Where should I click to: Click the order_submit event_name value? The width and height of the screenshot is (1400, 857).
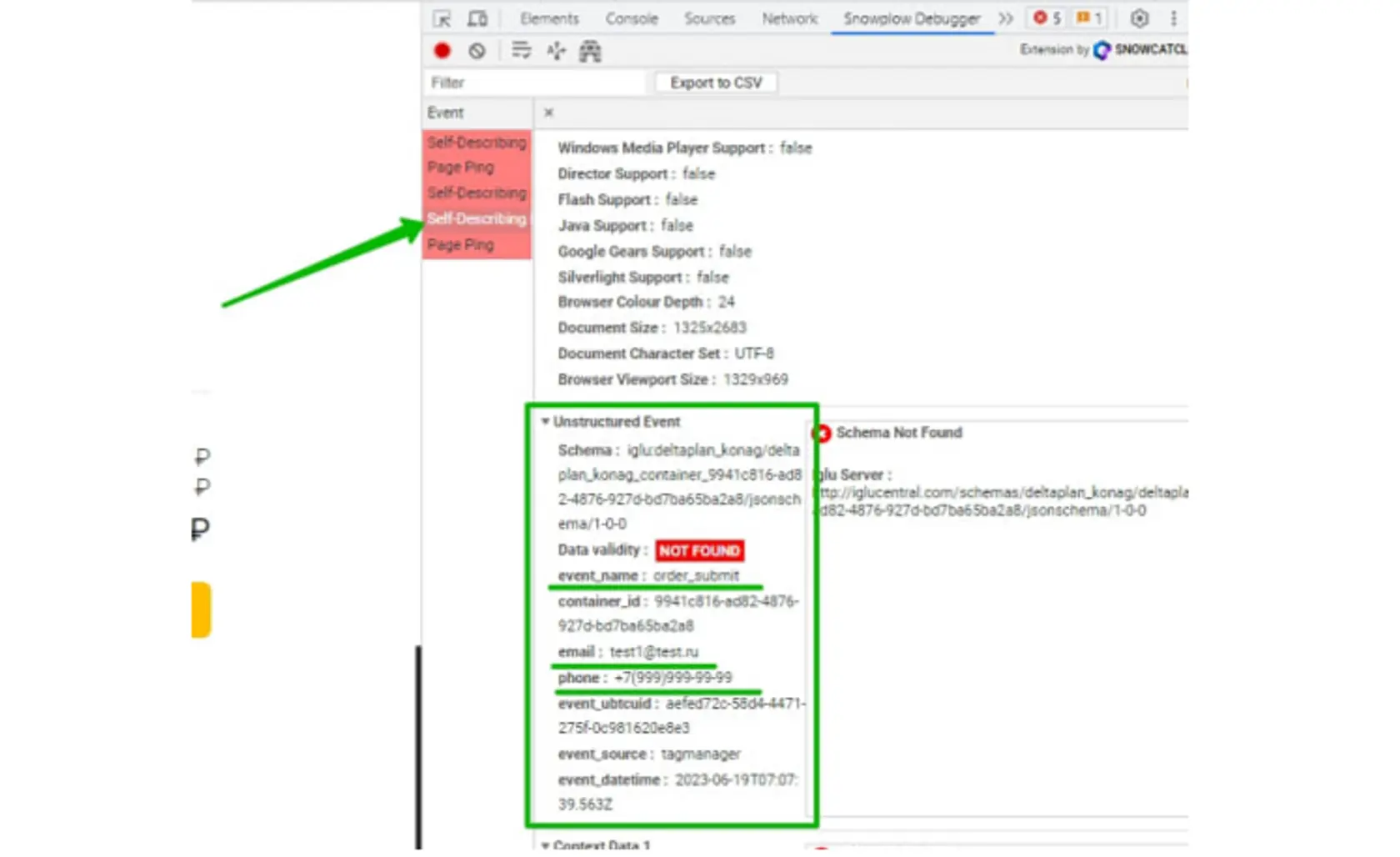[696, 576]
